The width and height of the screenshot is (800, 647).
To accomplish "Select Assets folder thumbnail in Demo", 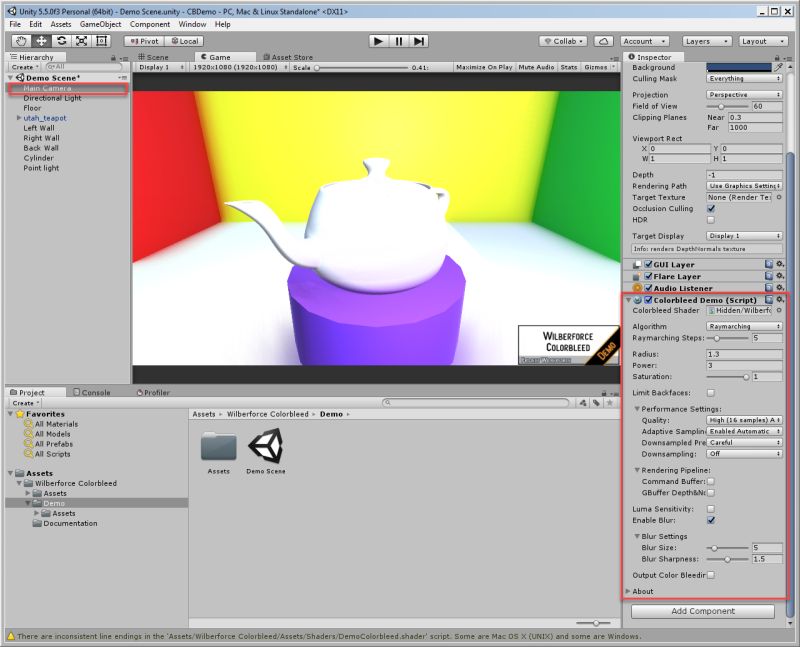I will point(218,446).
